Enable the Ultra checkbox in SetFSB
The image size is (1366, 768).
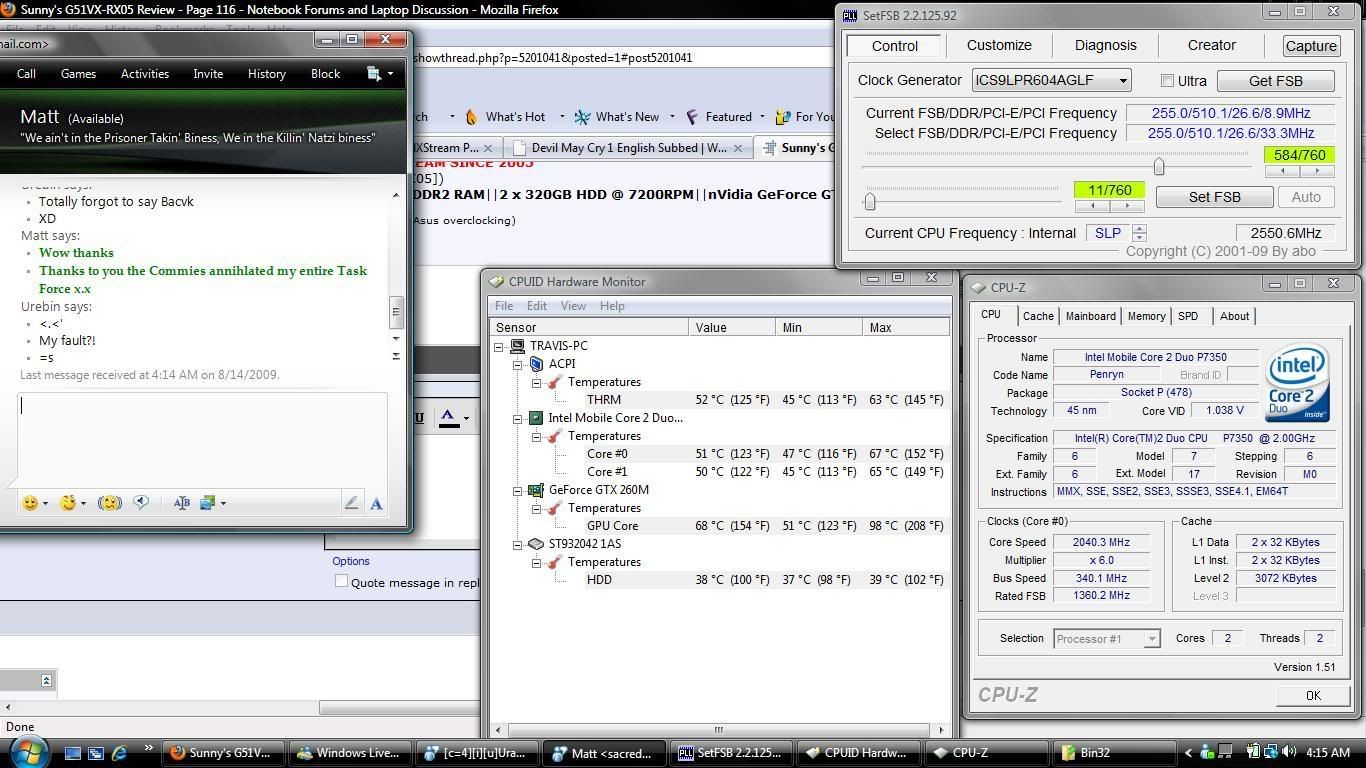(x=1167, y=80)
